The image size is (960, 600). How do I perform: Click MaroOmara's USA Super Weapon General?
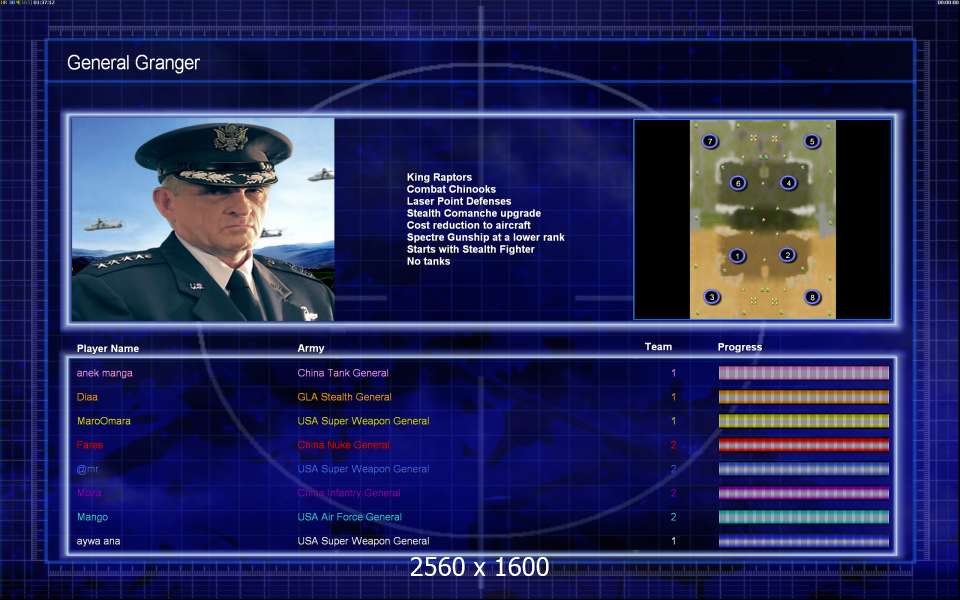[x=363, y=421]
